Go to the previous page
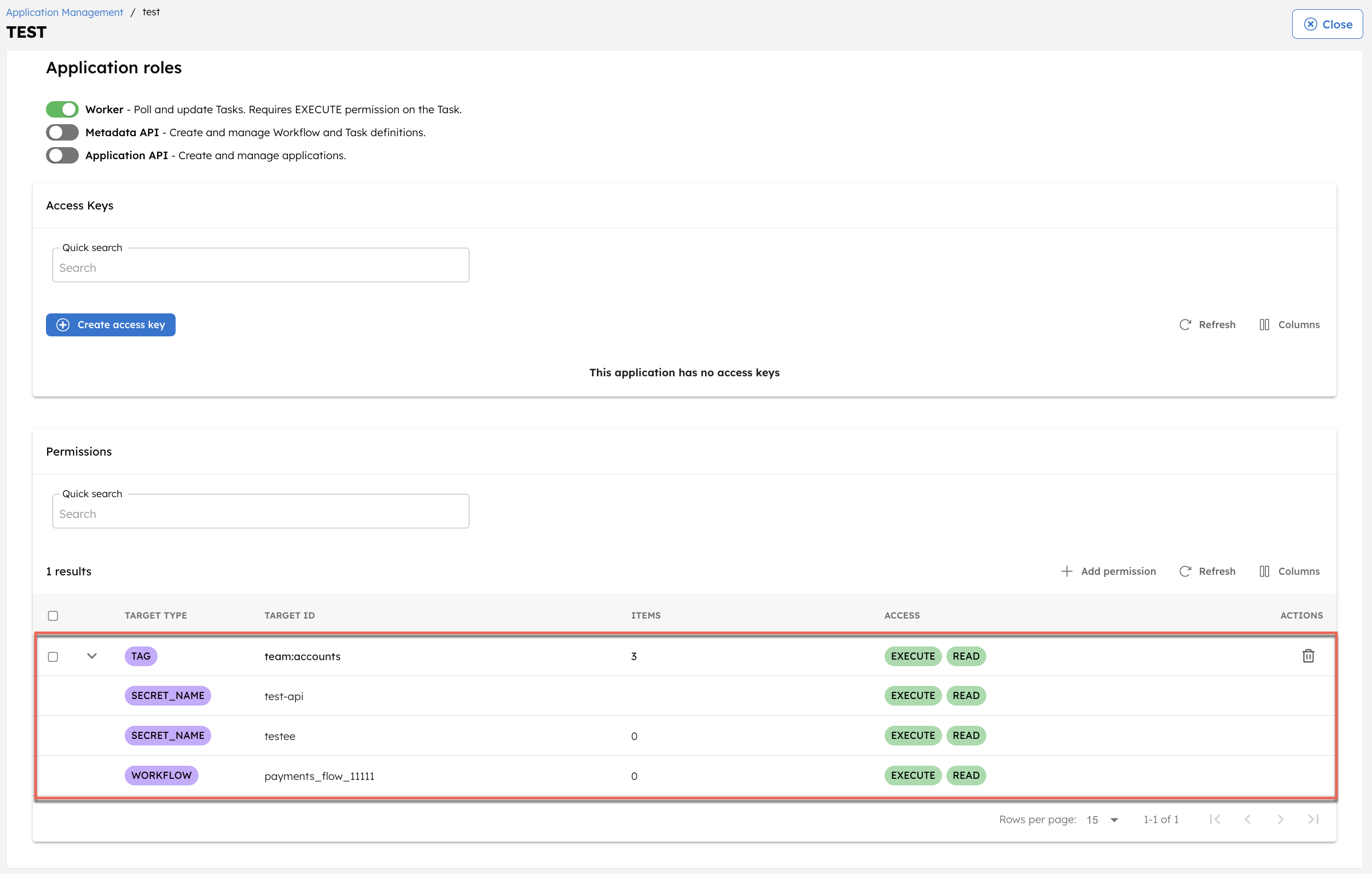 click(x=1247, y=819)
